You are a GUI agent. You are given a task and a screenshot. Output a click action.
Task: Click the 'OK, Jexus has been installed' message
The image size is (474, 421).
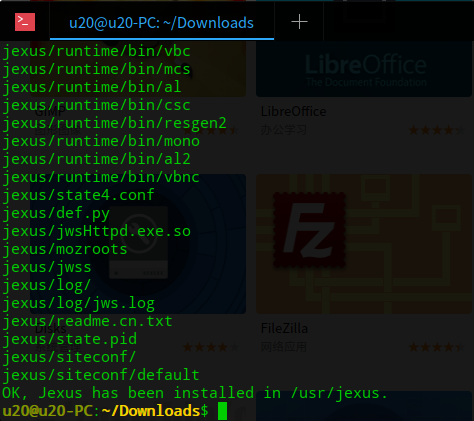[195, 393]
